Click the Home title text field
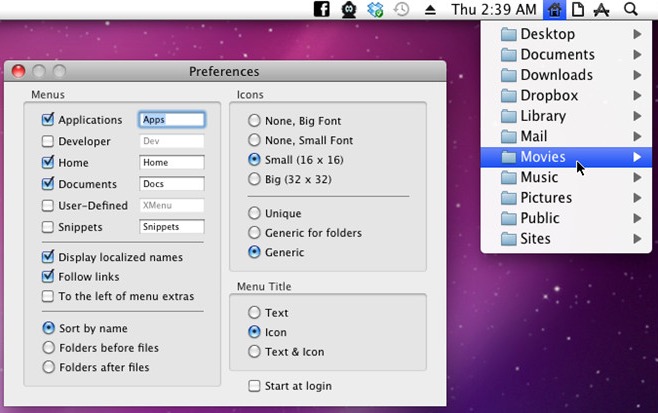 point(172,162)
